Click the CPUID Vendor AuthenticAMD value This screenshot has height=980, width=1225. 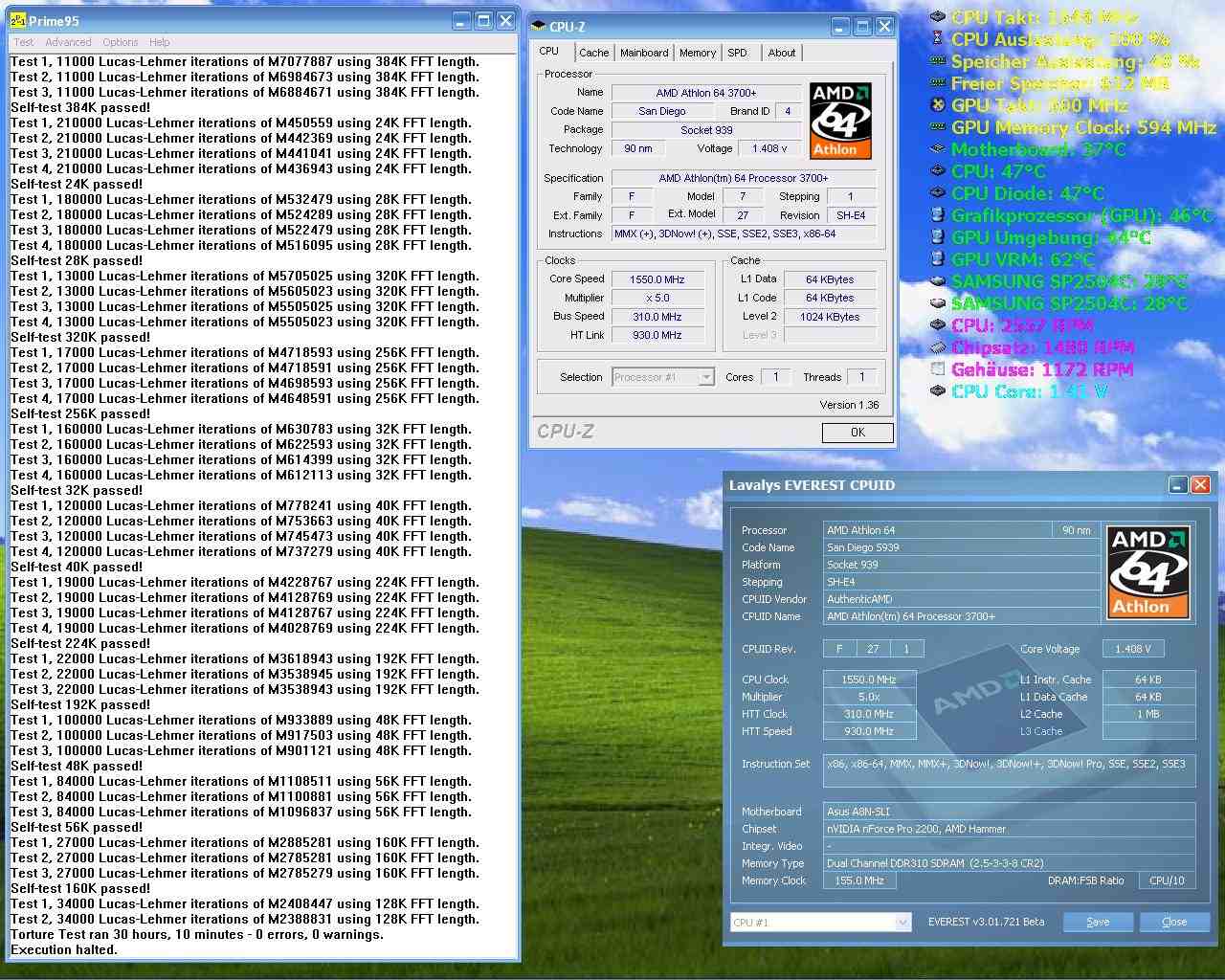pyautogui.click(x=962, y=599)
